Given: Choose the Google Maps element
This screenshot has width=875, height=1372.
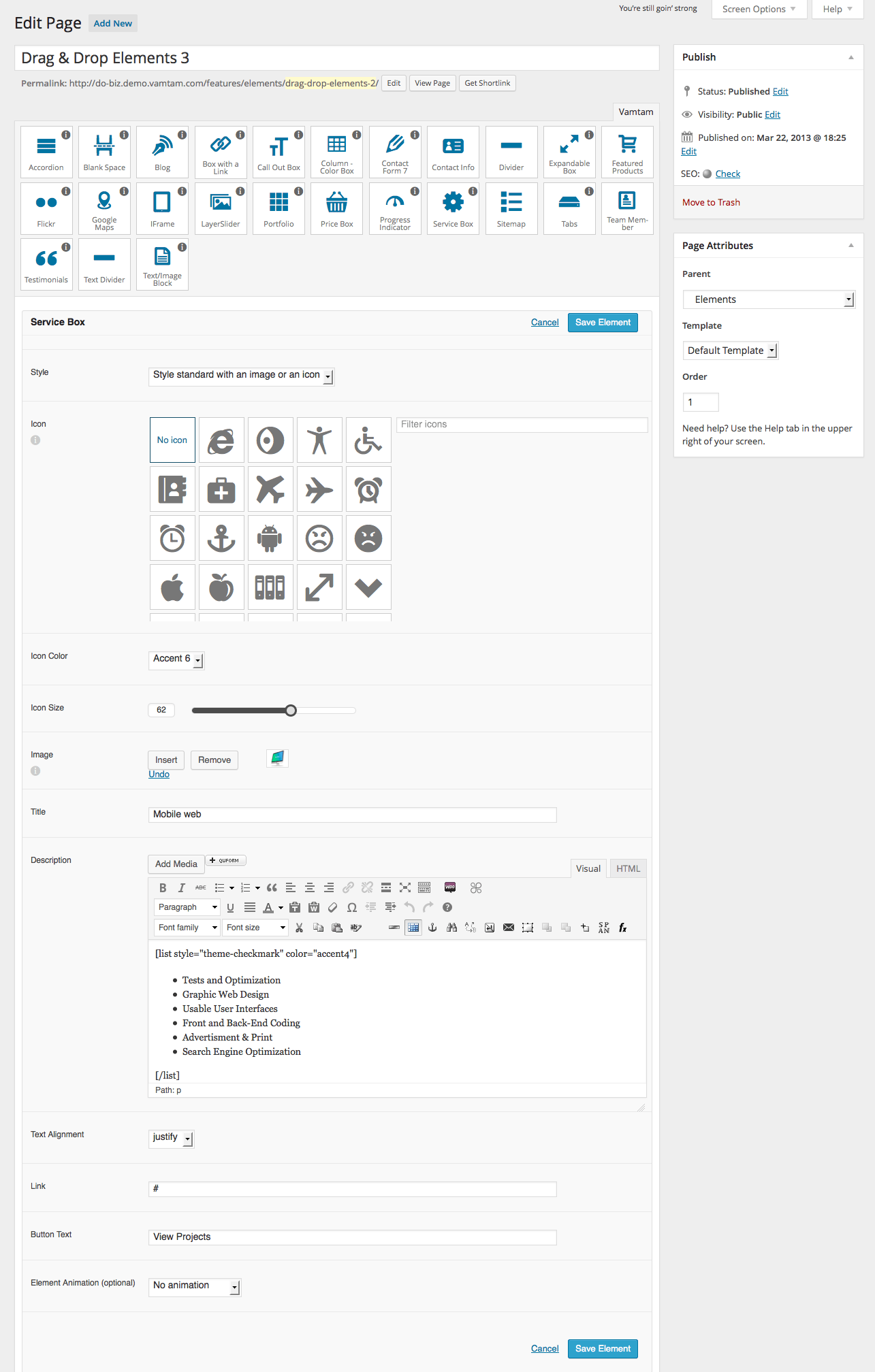Looking at the screenshot, I should pos(104,208).
